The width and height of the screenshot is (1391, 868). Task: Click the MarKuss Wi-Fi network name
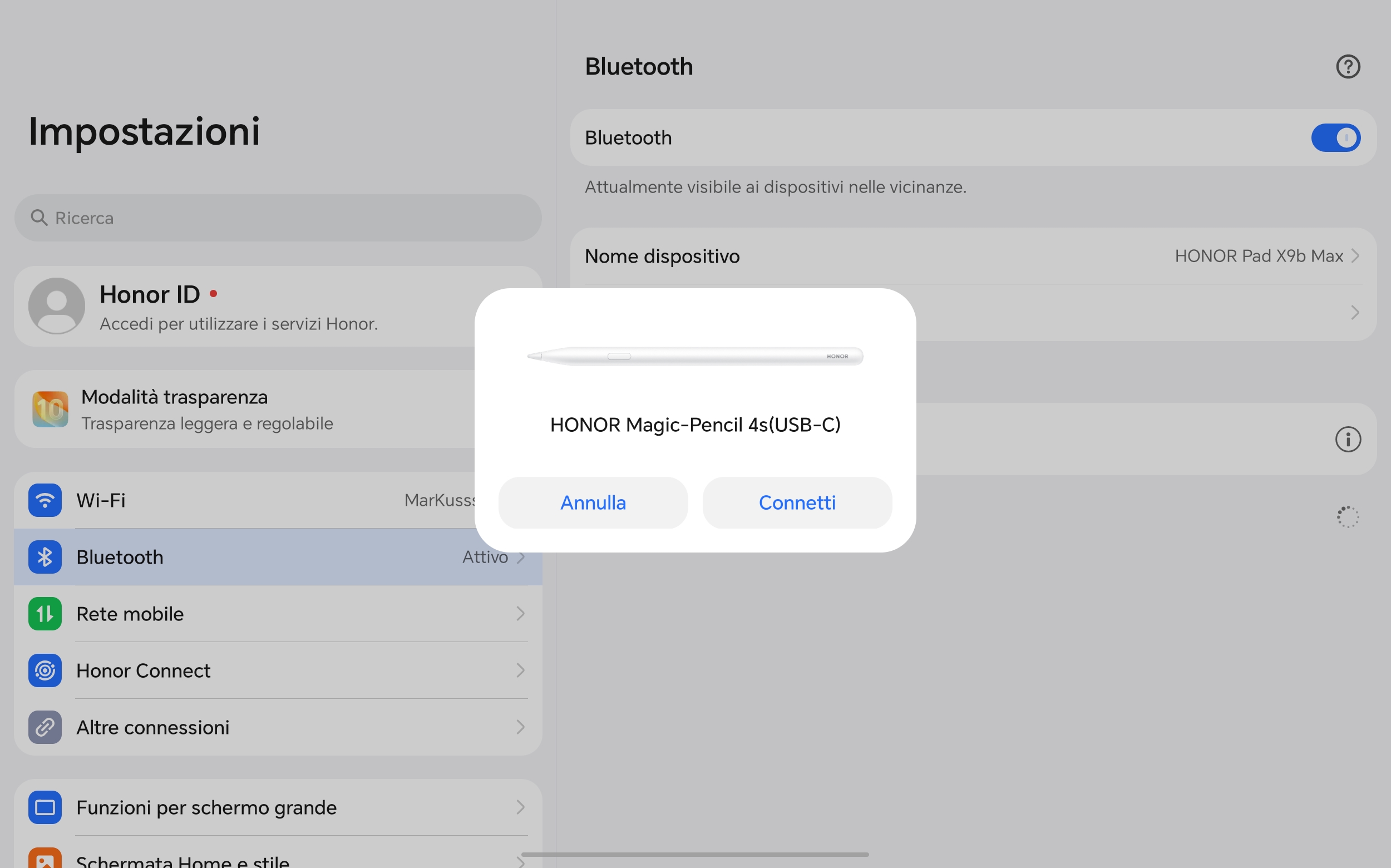pos(440,501)
